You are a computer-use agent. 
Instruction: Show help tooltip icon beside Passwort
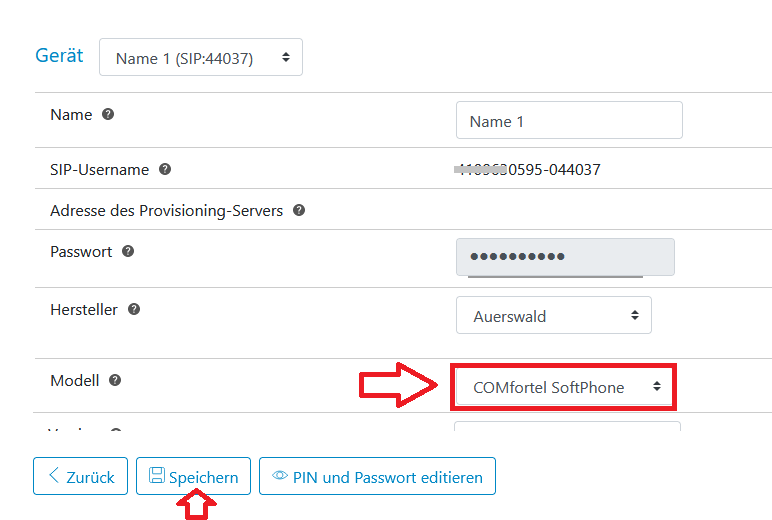(128, 251)
